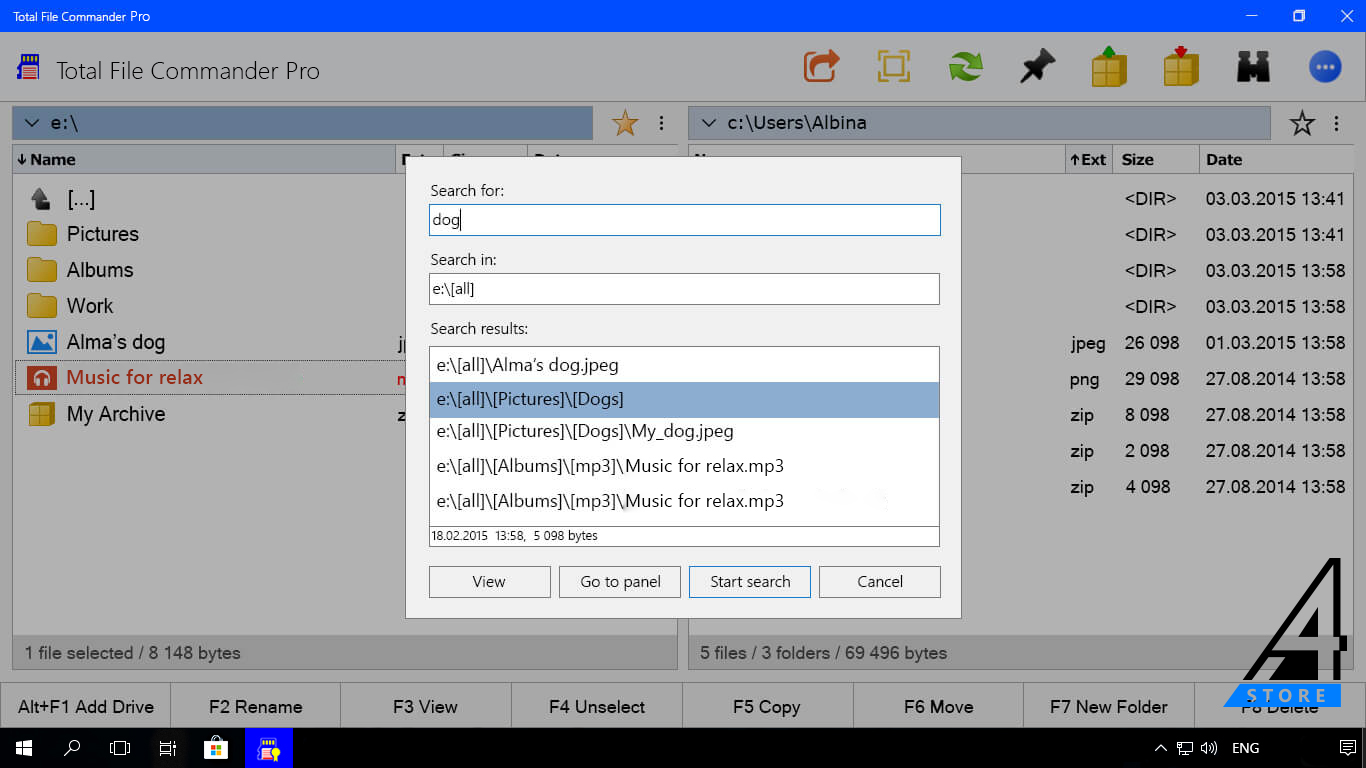
Task: Click the right panel Date column header
Action: pos(1276,159)
